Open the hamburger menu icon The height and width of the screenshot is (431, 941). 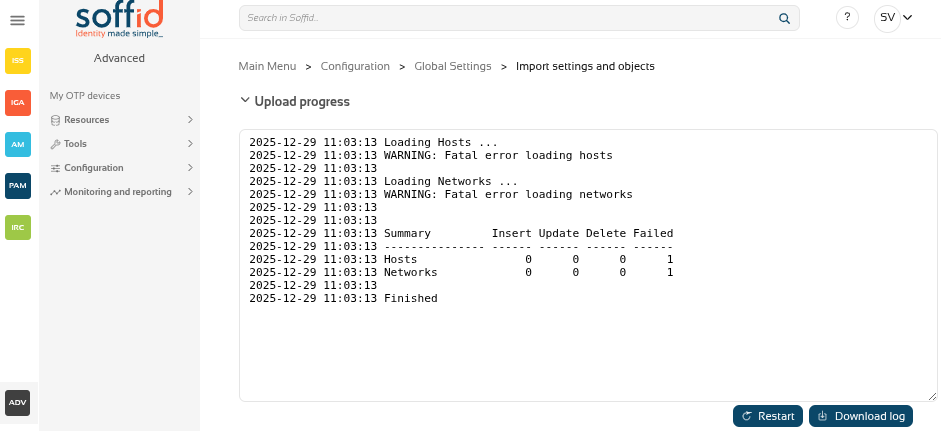(17, 20)
